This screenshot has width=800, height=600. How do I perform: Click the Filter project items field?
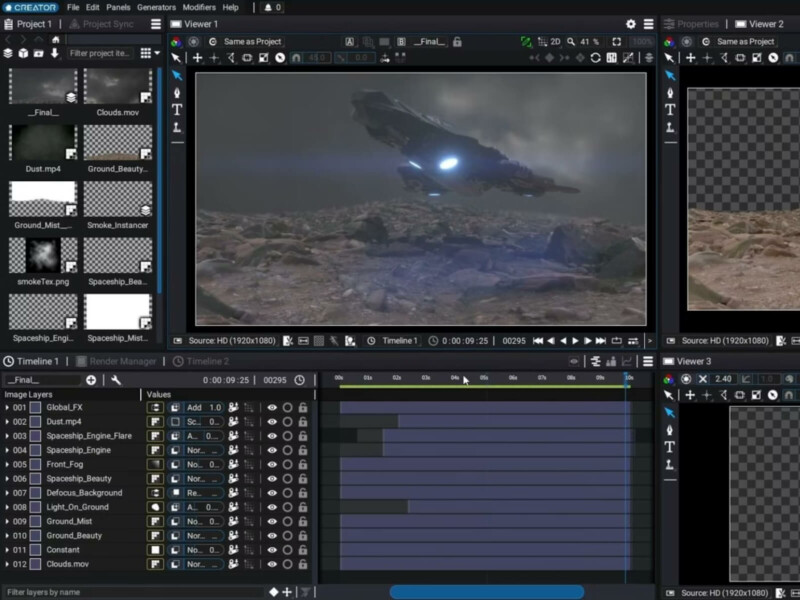[x=100, y=53]
